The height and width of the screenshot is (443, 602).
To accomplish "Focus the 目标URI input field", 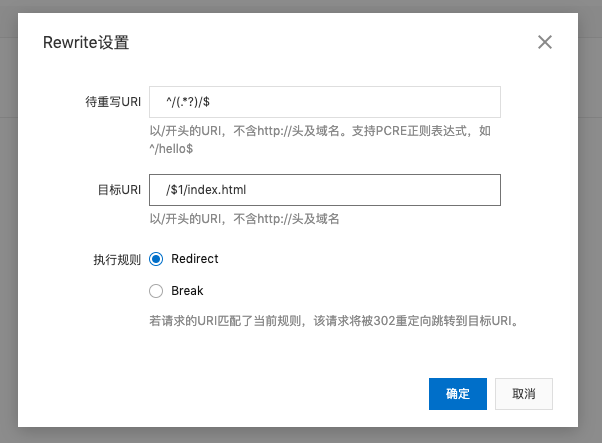I will (x=324, y=190).
